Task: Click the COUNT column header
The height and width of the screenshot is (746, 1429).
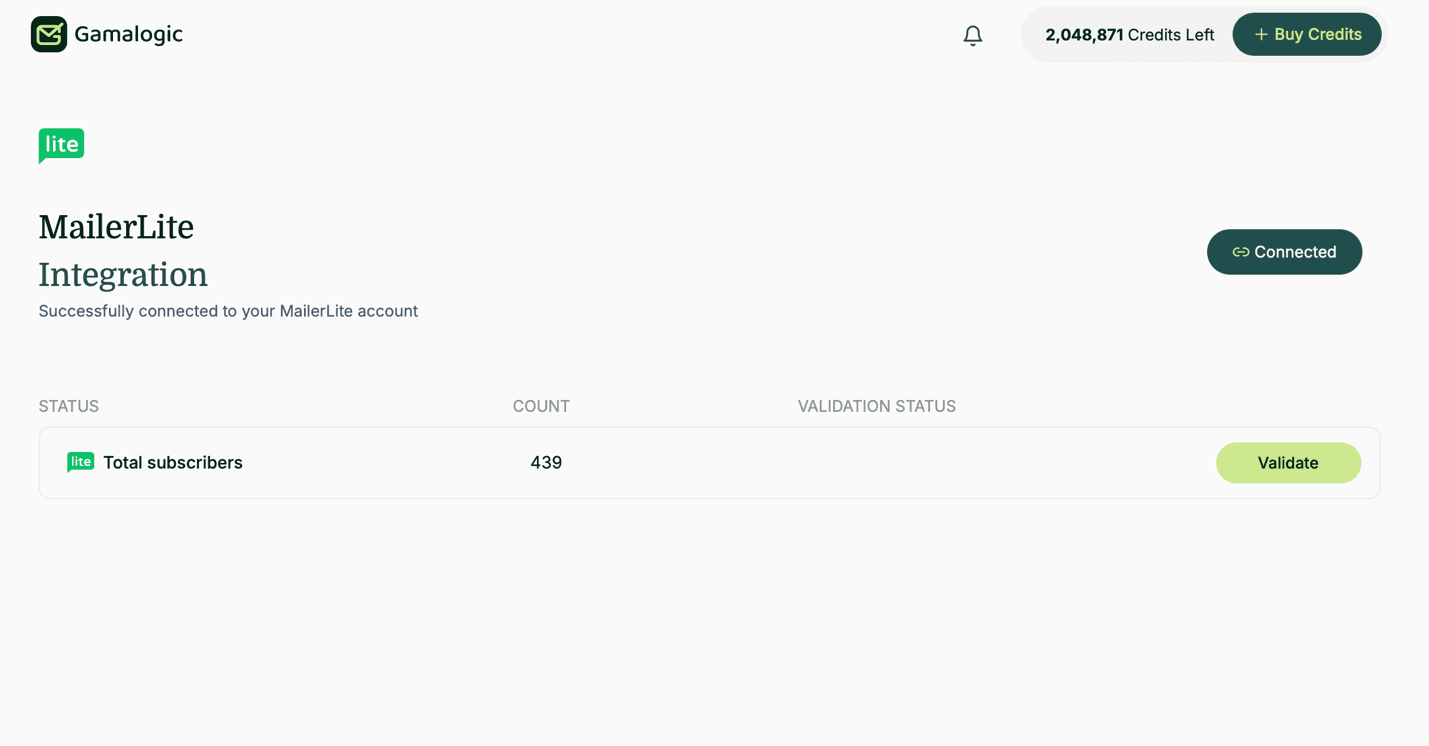Action: (x=541, y=406)
